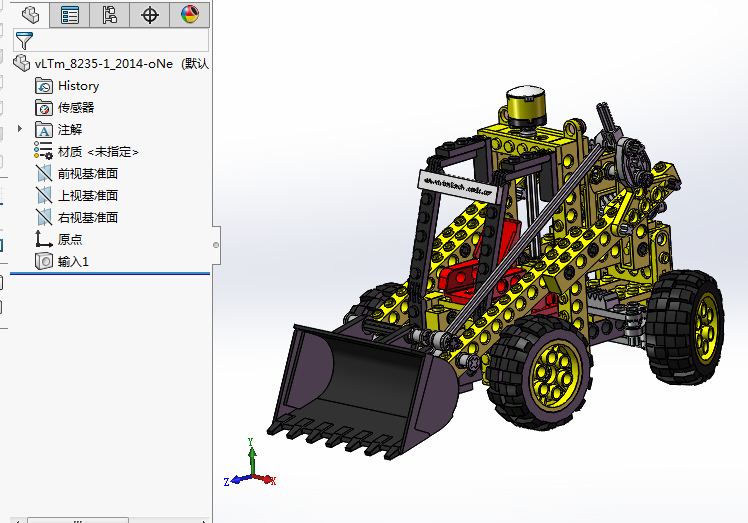Open the FeatureManager design tree tab
Image resolution: width=748 pixels, height=523 pixels.
point(32,14)
